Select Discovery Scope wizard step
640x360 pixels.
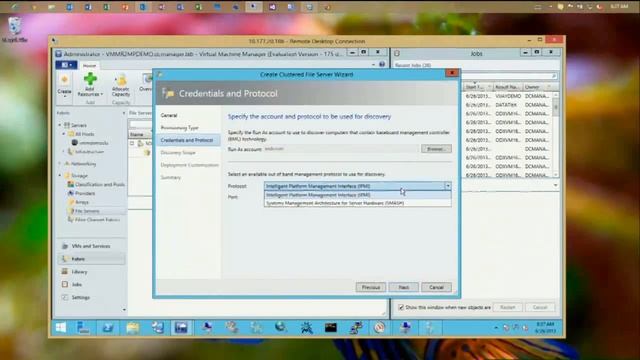click(x=178, y=153)
